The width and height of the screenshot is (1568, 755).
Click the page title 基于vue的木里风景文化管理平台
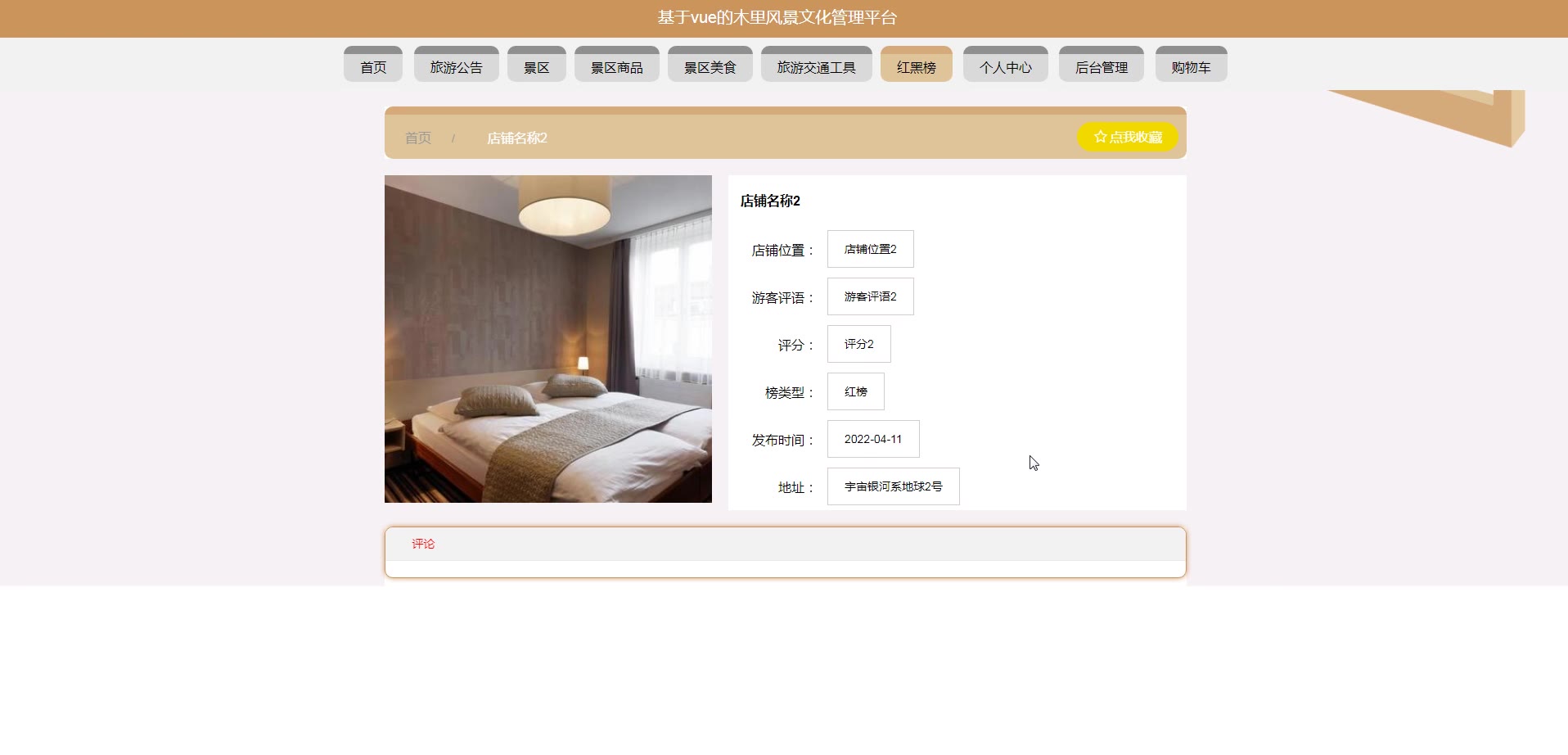tap(777, 17)
